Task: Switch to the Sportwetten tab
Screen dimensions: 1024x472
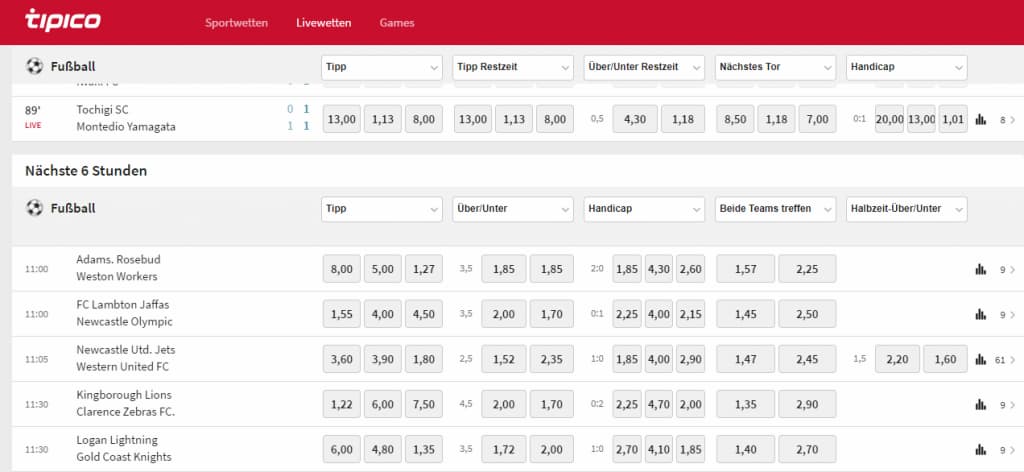Action: (236, 22)
